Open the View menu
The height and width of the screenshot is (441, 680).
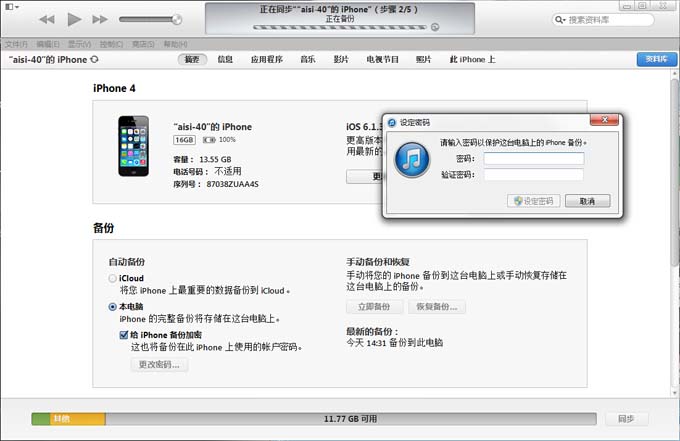[79, 44]
